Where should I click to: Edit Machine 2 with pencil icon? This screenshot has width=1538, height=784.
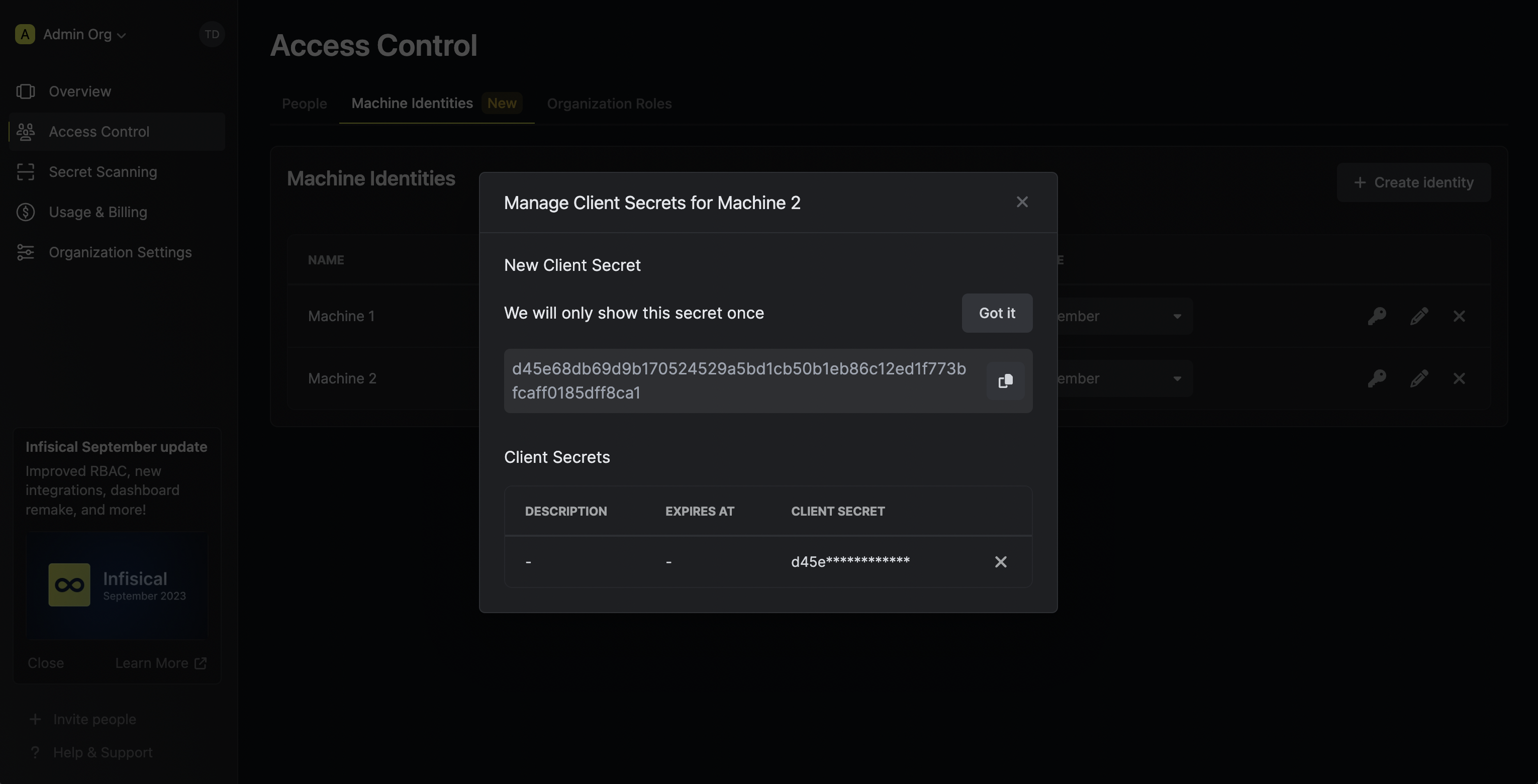1419,378
